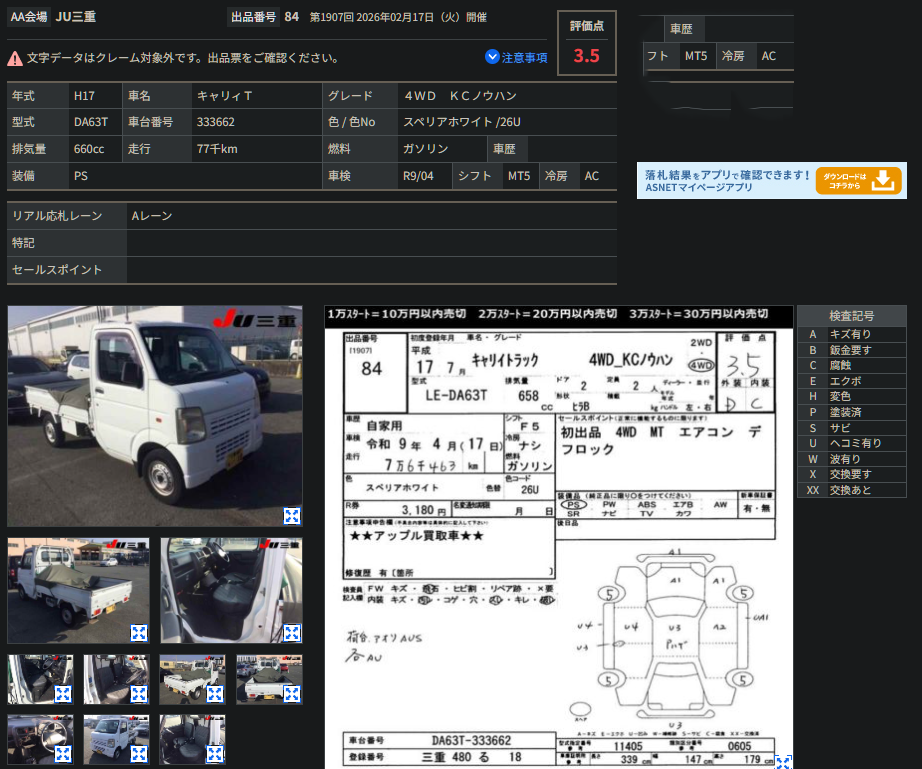This screenshot has height=769, width=922.
Task: Open the auction sheet document image
Action: (x=559, y=537)
